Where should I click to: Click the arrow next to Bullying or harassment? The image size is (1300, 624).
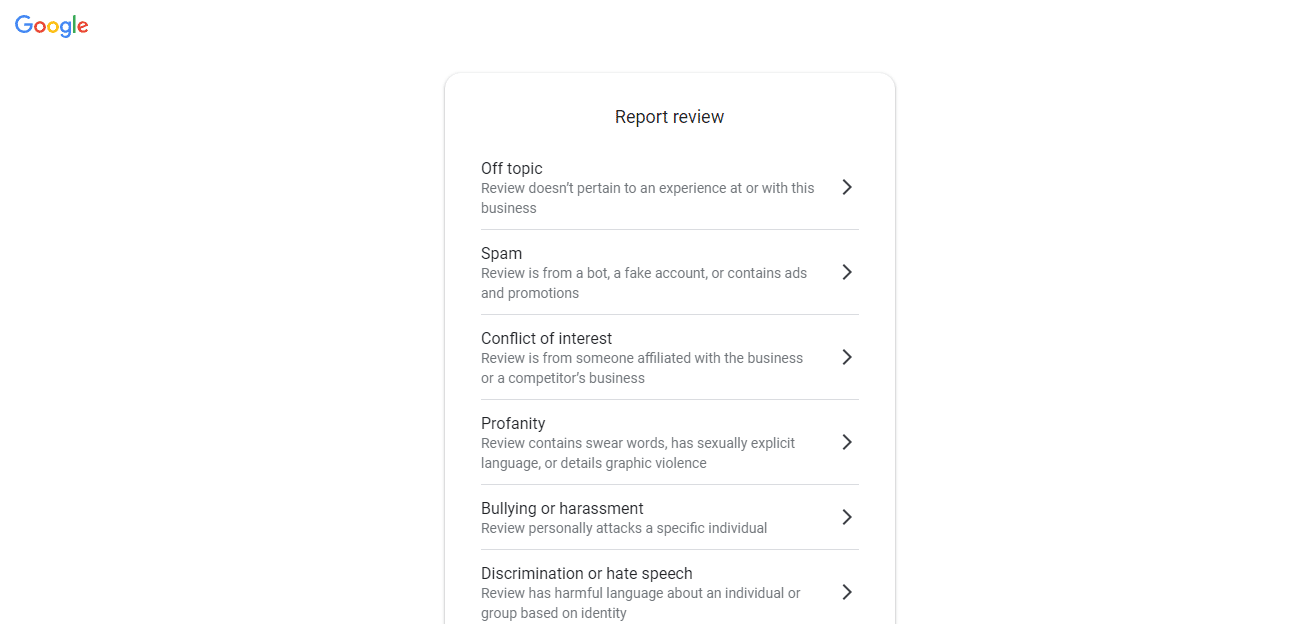point(847,517)
